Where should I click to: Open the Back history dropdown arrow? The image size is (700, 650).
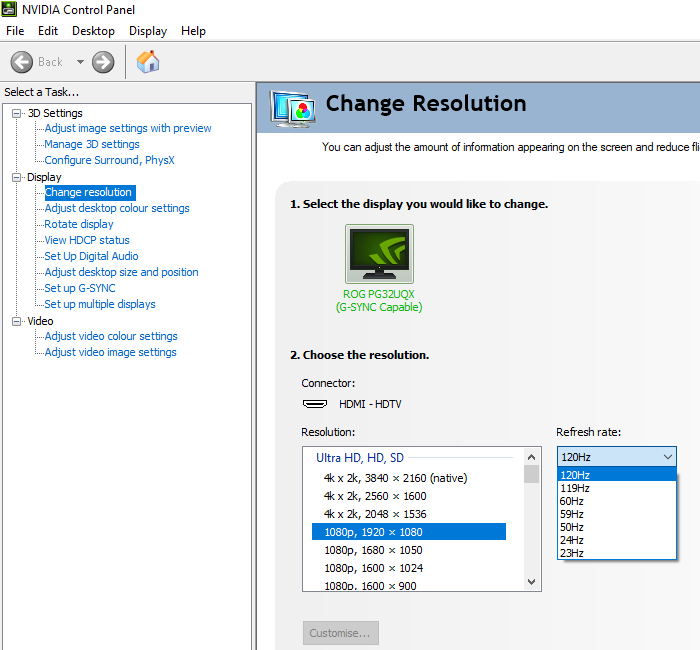[80, 62]
